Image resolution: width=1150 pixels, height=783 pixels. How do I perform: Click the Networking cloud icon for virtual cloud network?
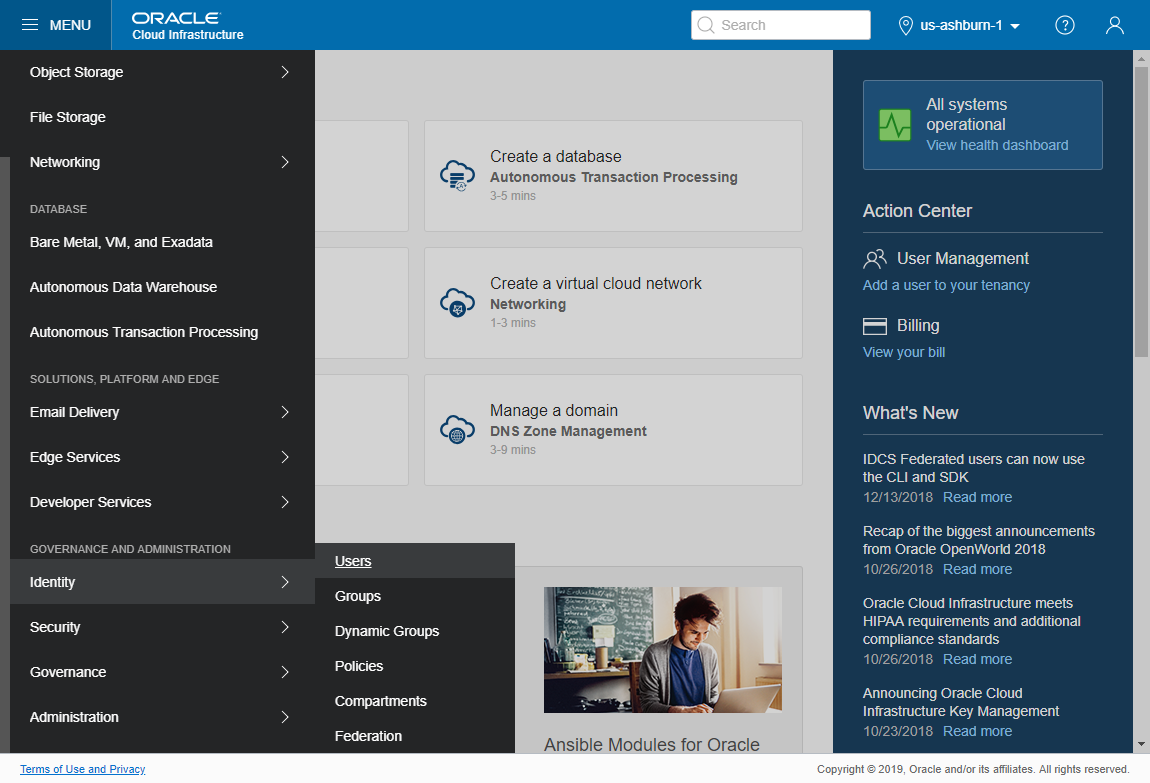pyautogui.click(x=457, y=302)
